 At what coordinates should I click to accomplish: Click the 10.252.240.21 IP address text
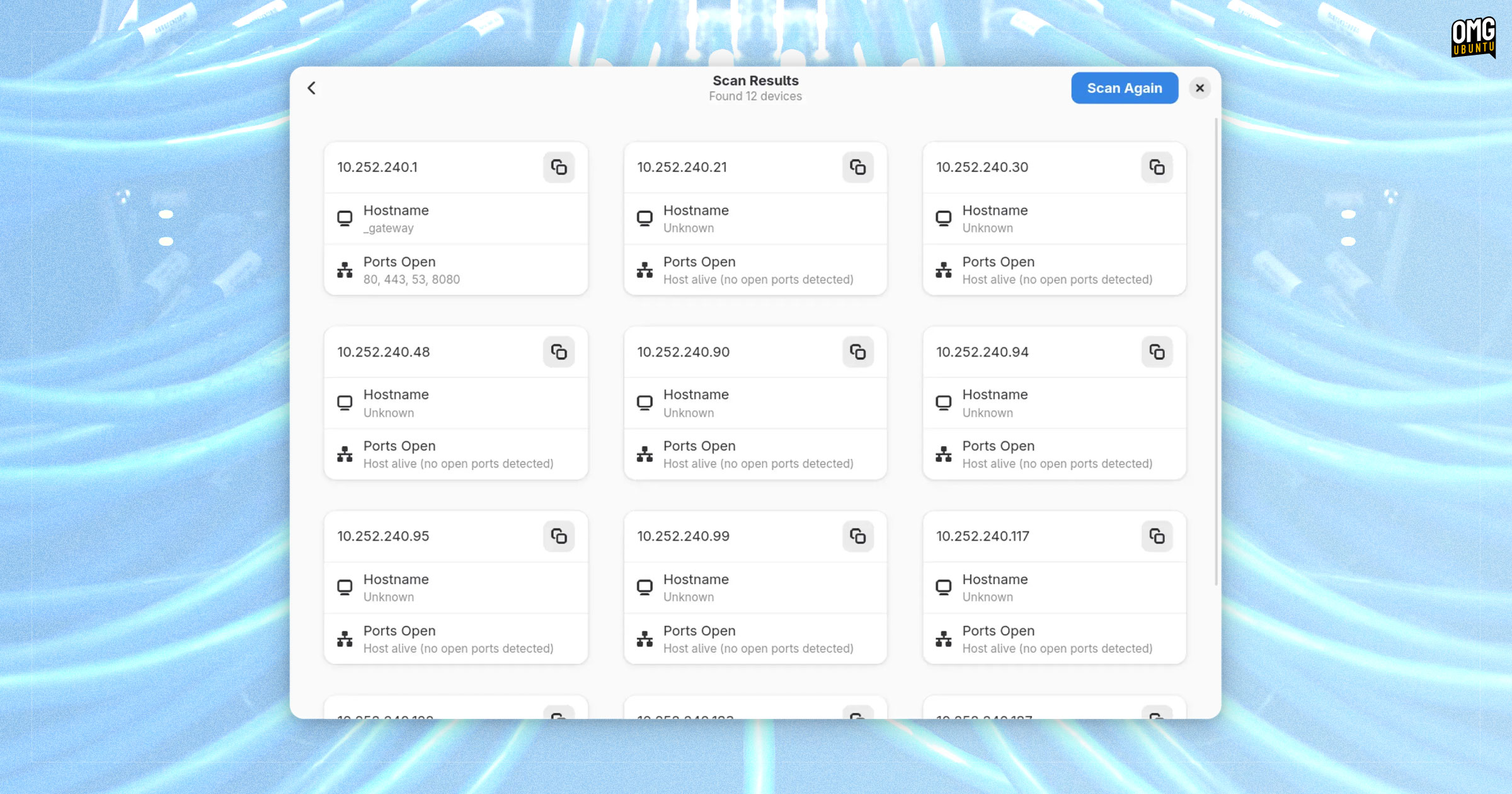pos(682,167)
